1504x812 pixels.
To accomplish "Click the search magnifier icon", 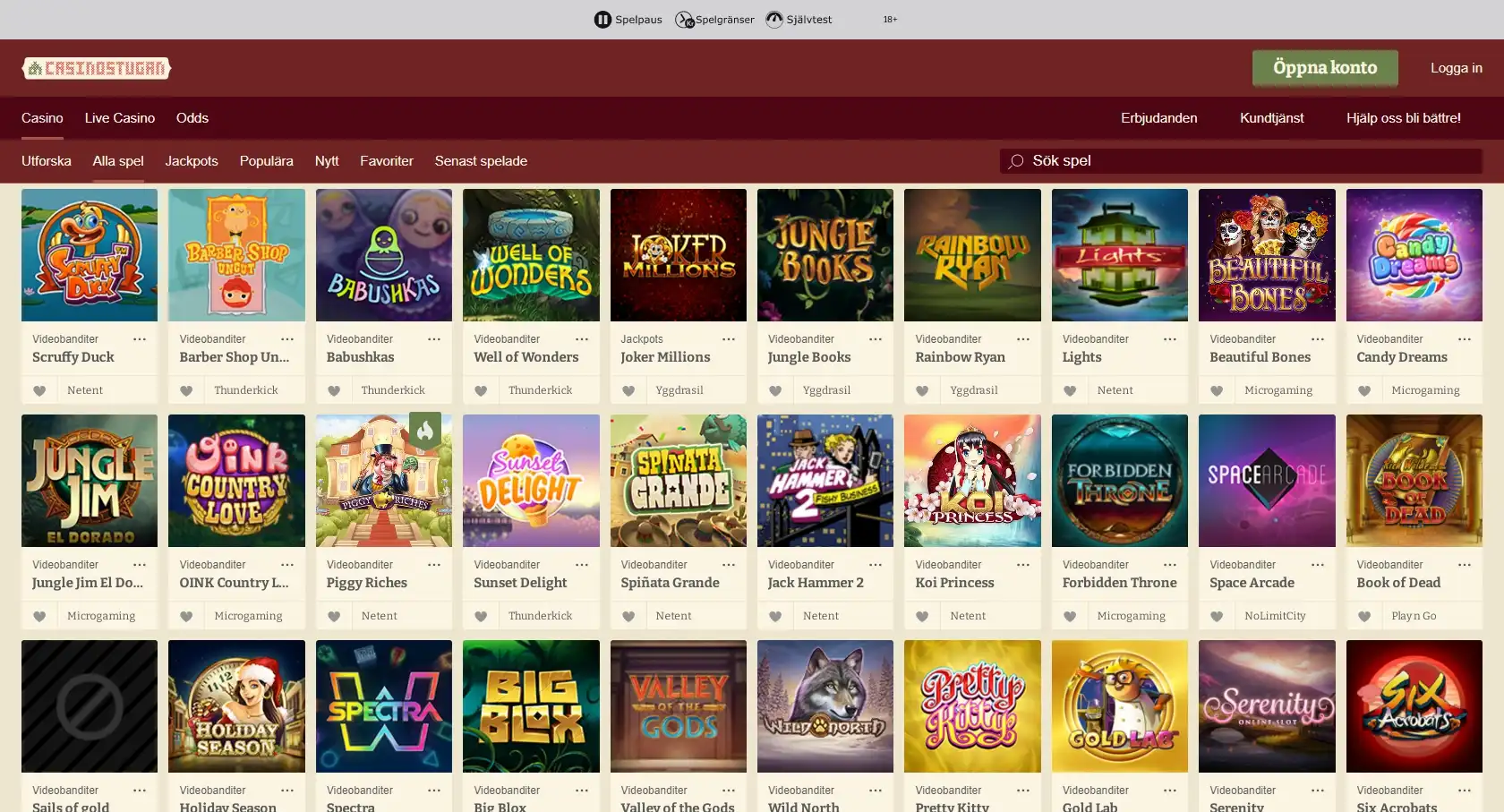I will point(1016,161).
